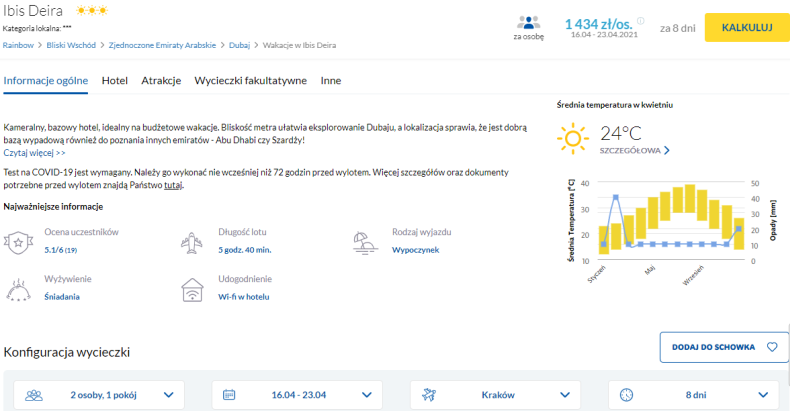
Task: Open the Atrakcje tab
Action: pos(161,81)
